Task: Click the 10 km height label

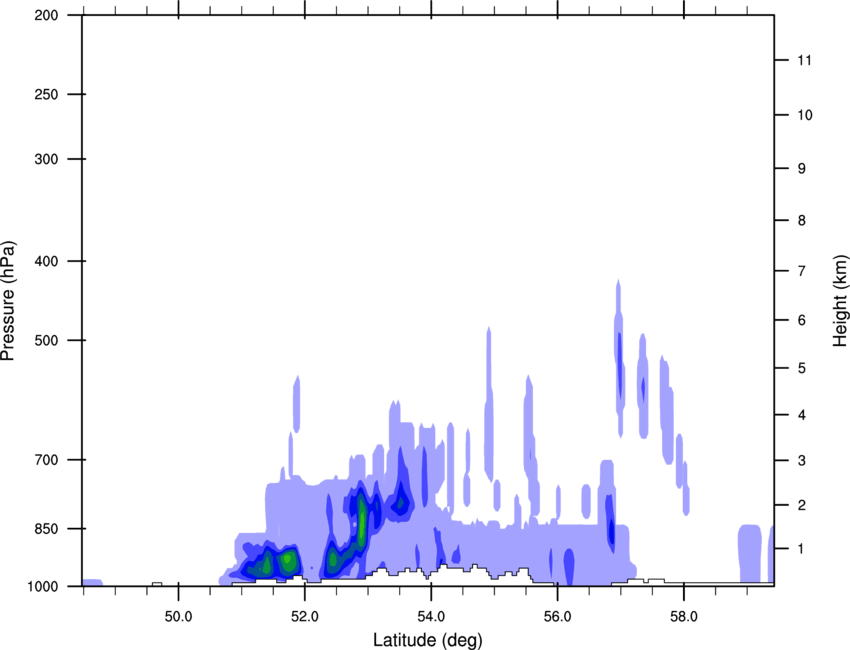Action: 804,115
